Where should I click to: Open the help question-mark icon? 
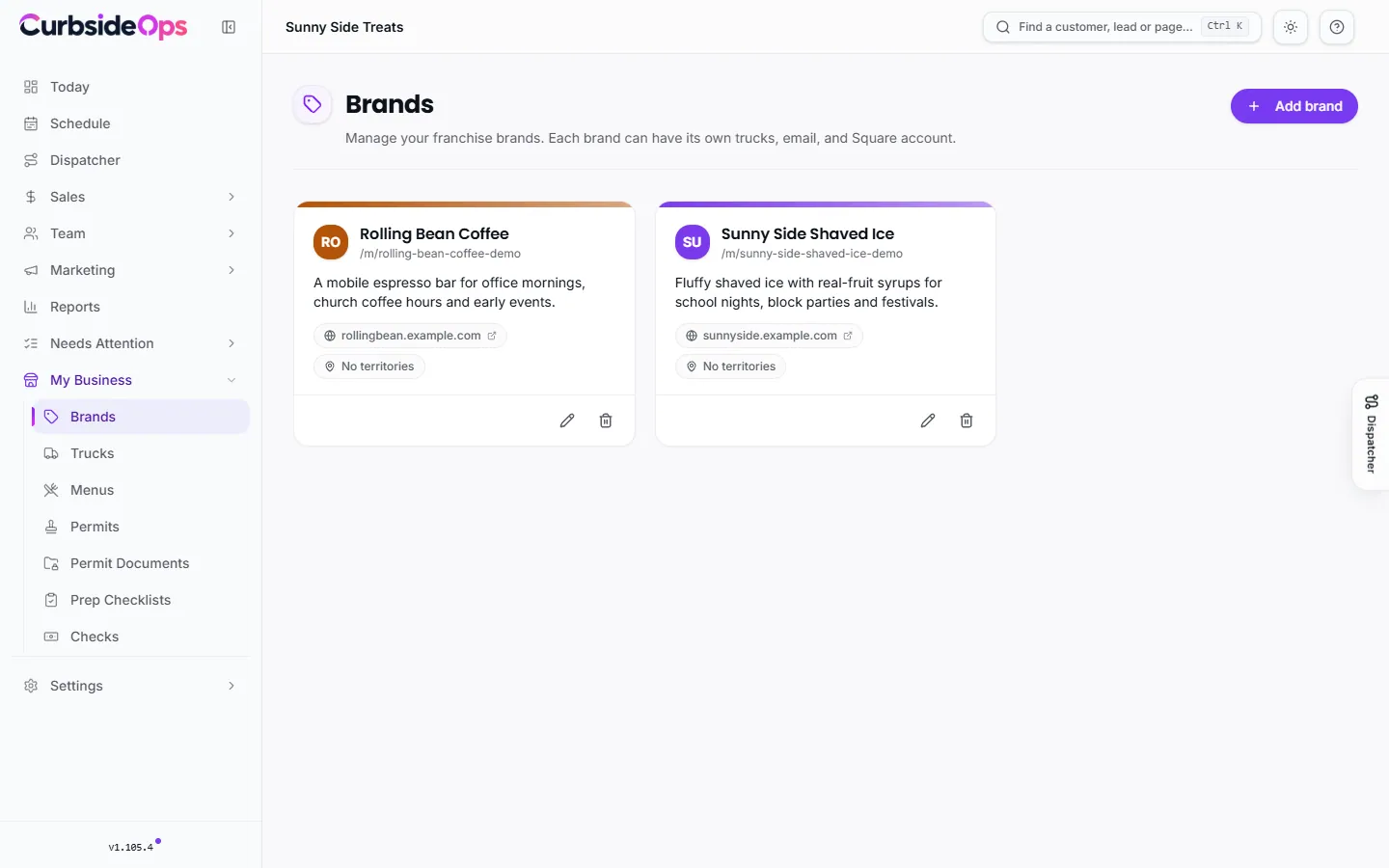pyautogui.click(x=1337, y=27)
